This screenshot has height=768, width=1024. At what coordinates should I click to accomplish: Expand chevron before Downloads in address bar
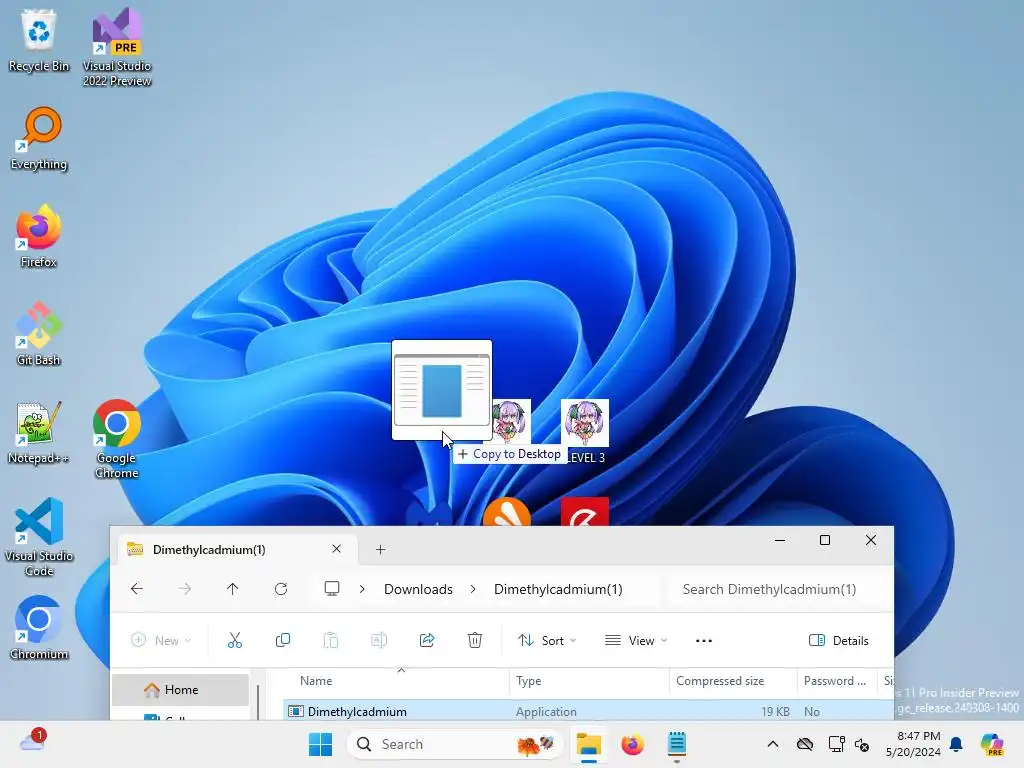click(362, 589)
